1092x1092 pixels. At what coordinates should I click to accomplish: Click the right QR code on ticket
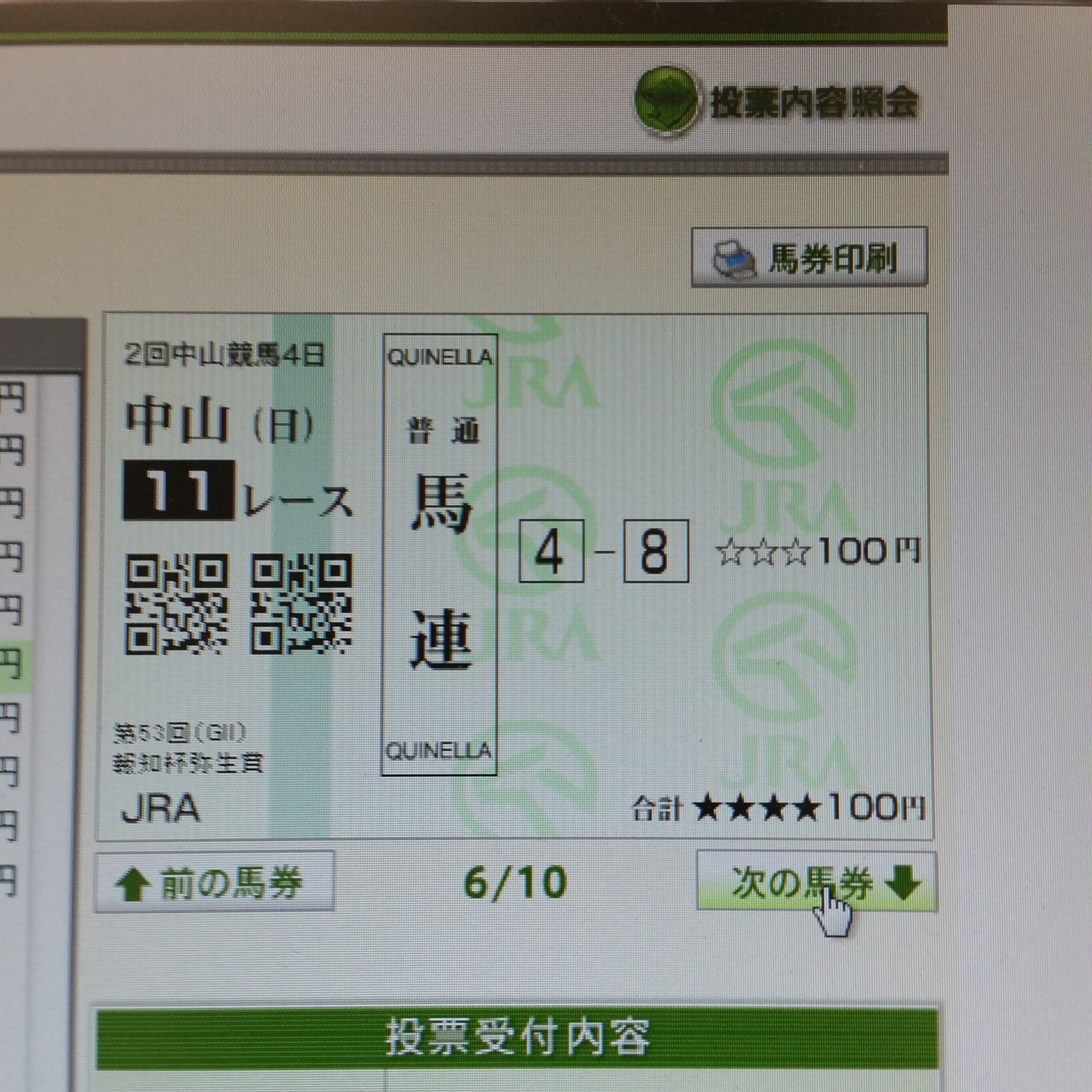[x=302, y=604]
